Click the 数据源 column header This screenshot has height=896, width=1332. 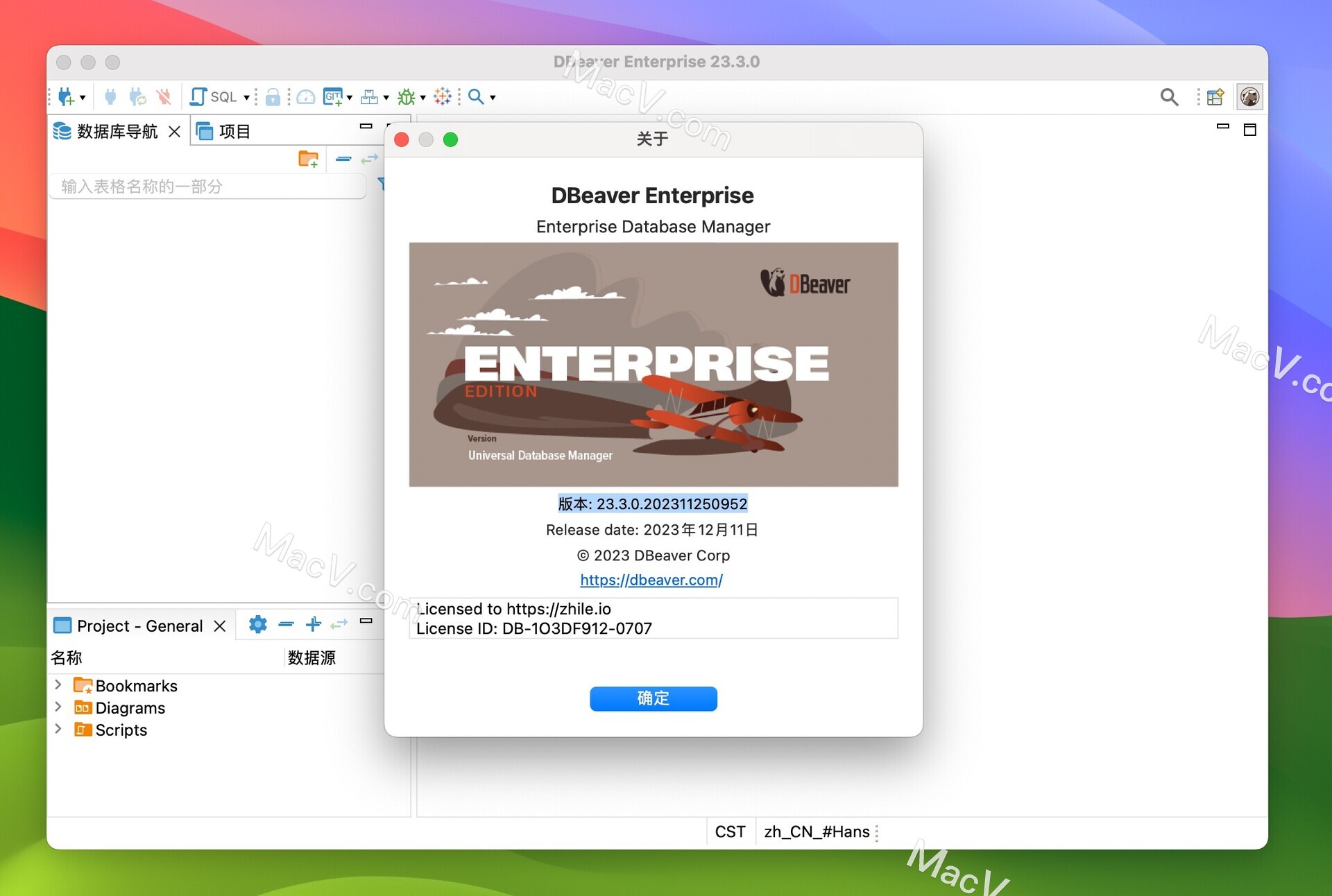(311, 657)
